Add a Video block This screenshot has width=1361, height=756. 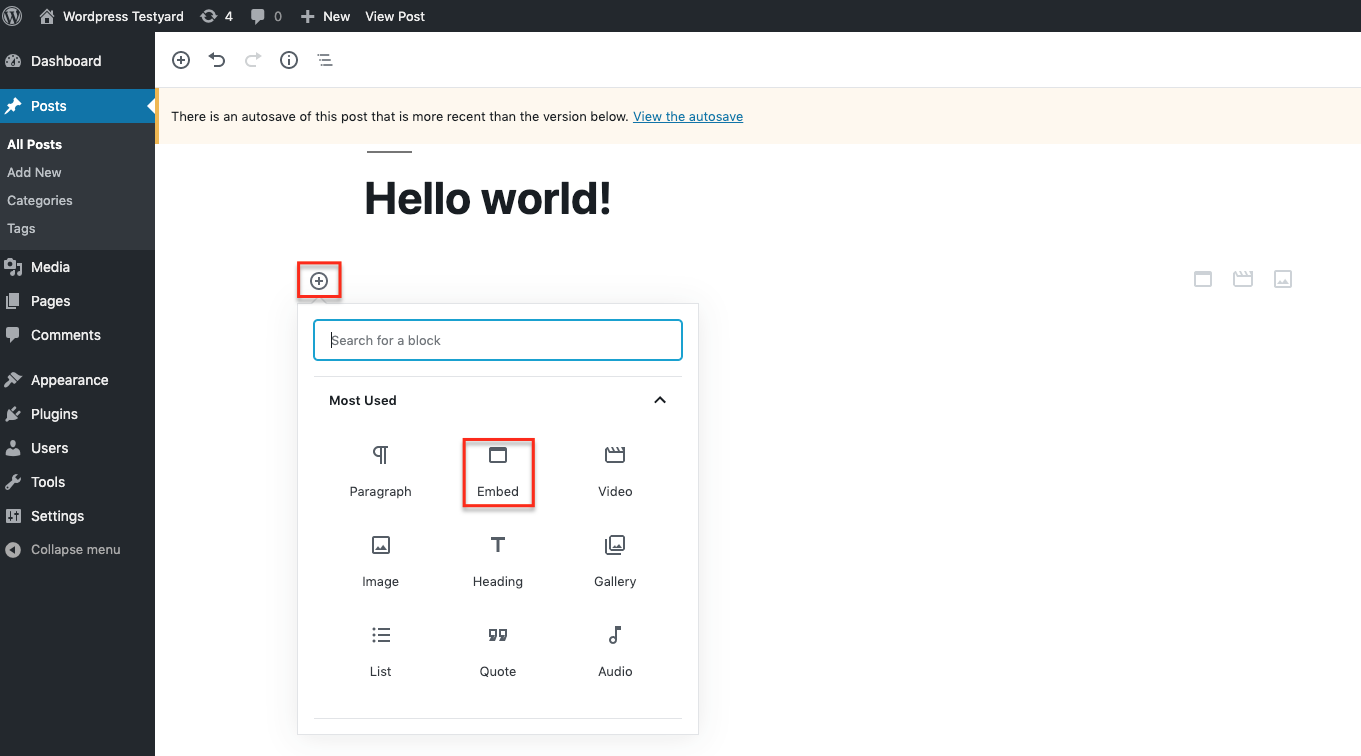[615, 471]
